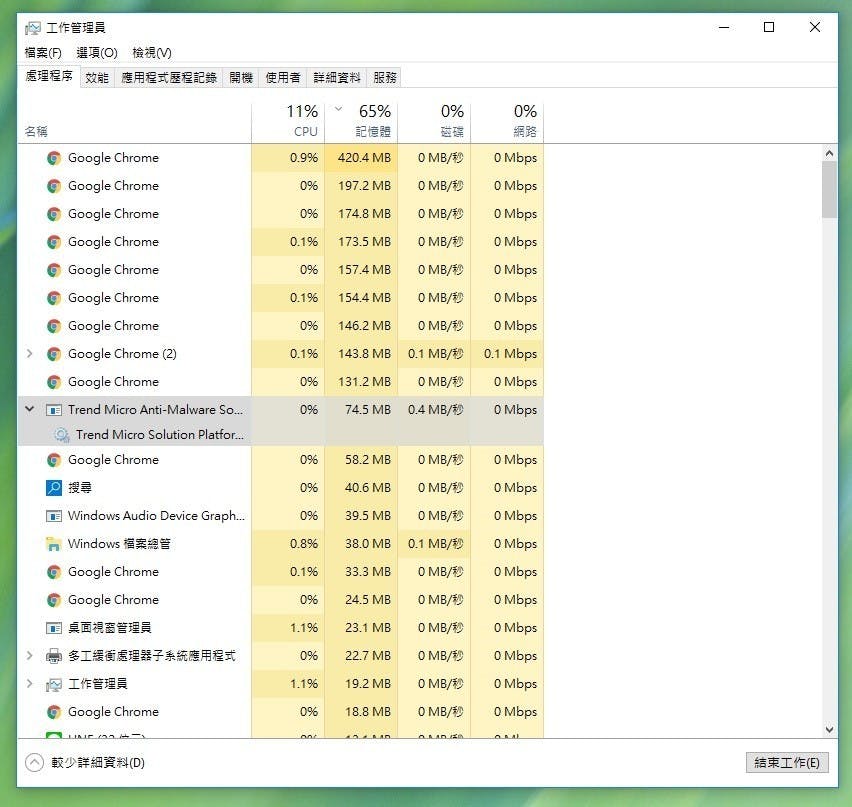This screenshot has width=852, height=807.
Task: Select the '420.4 MB' memory cell
Action: (x=361, y=158)
